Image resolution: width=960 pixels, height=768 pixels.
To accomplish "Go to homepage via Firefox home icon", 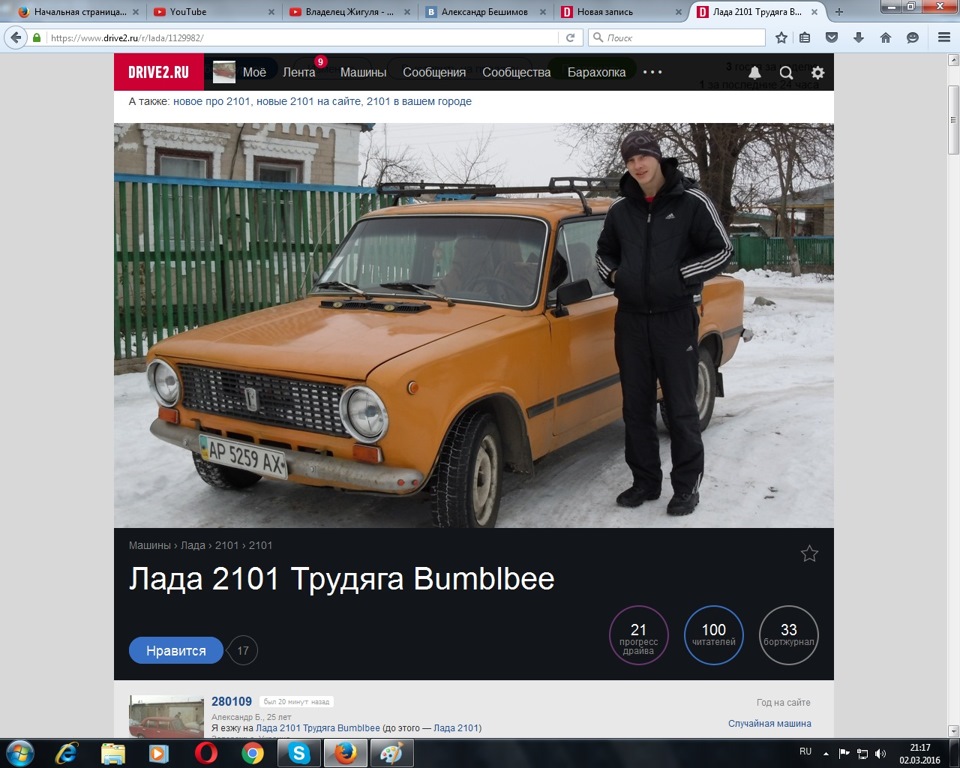I will point(884,36).
